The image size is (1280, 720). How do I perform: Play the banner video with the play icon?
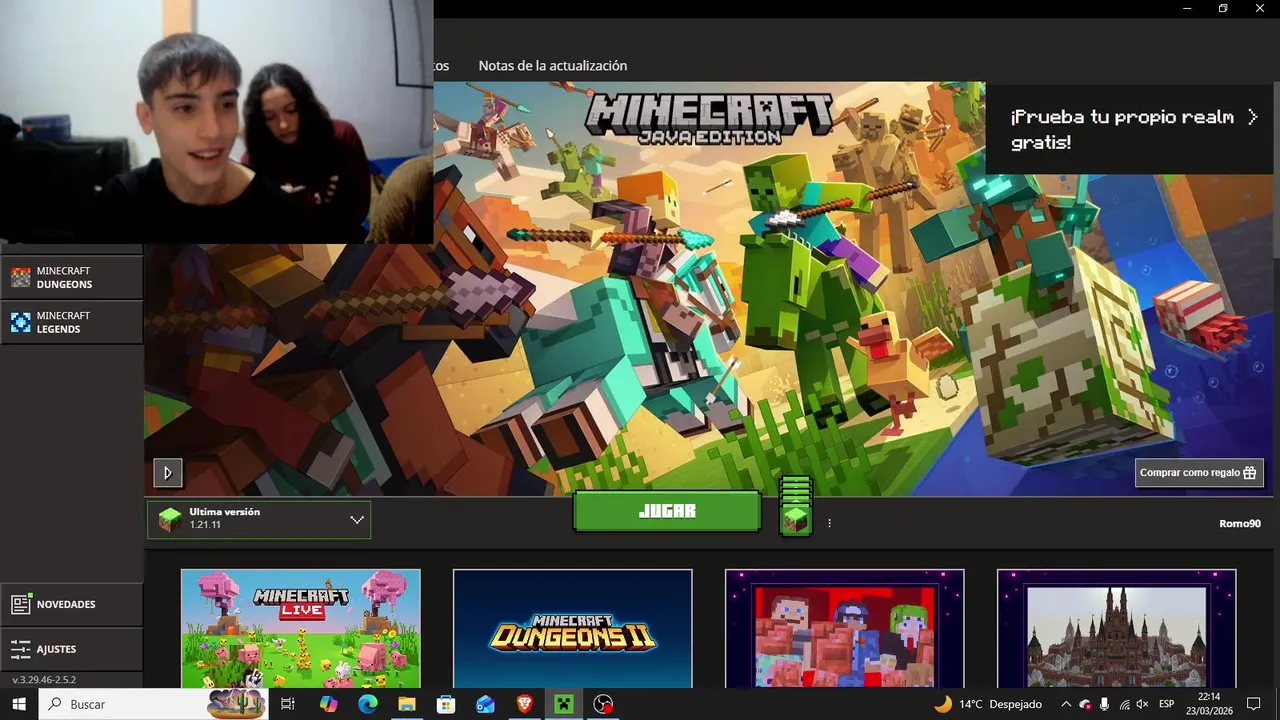tap(167, 473)
